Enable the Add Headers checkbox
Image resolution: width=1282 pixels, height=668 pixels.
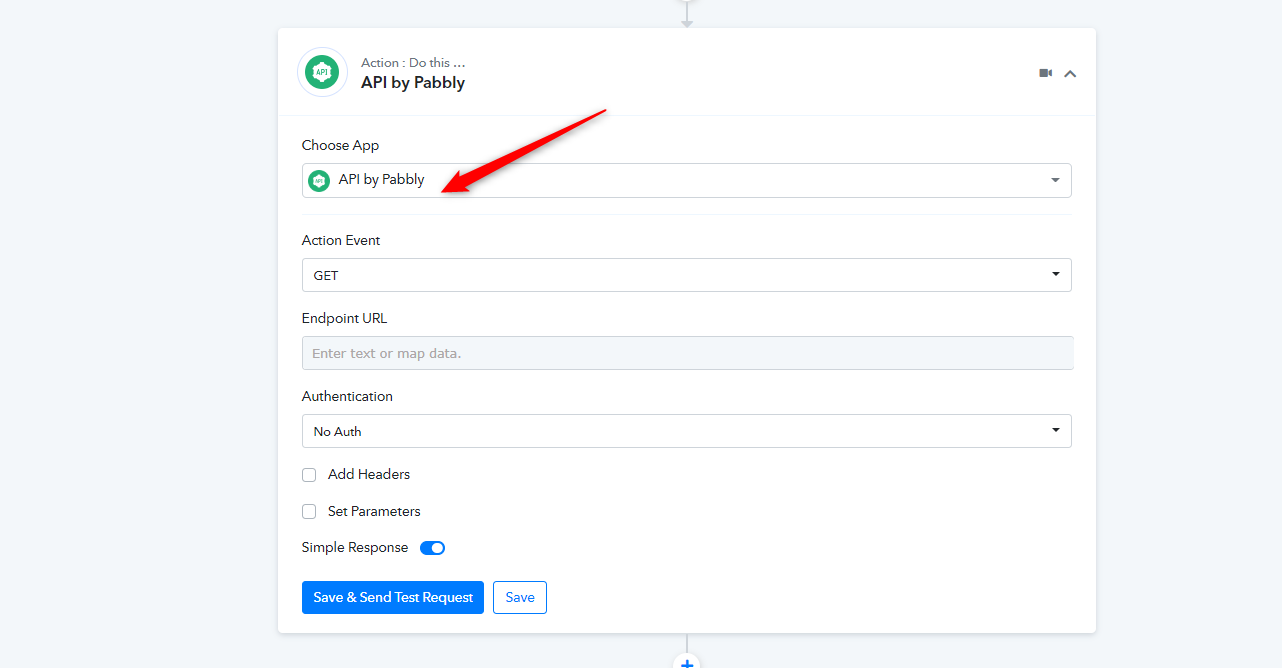click(309, 475)
